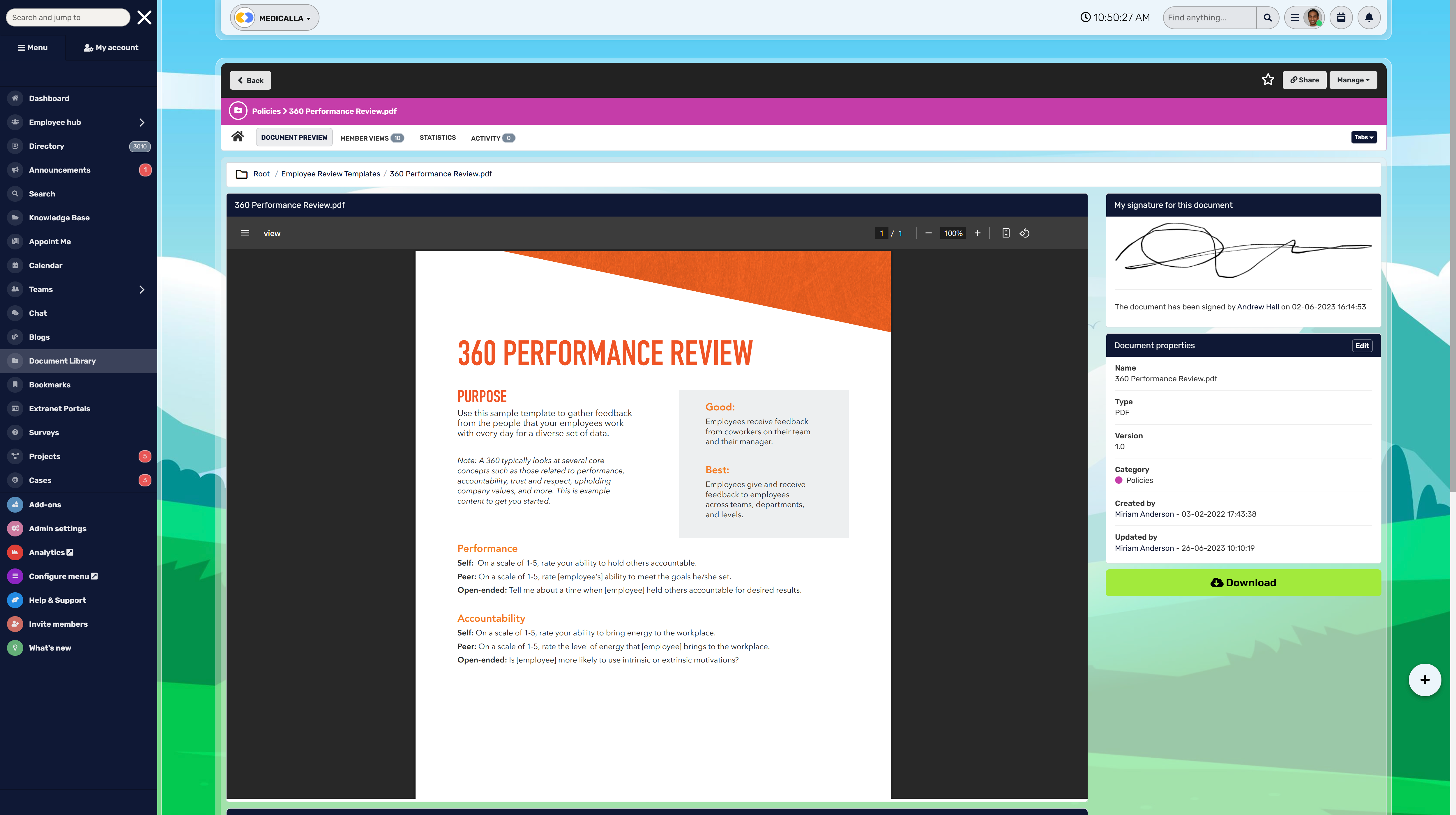Open the Calendar icon in the top bar

(1341, 17)
